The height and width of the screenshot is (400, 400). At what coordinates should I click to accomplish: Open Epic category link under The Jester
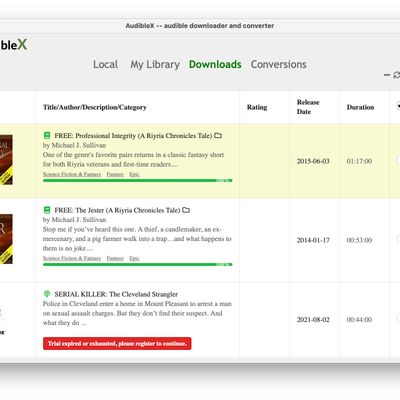(x=134, y=258)
